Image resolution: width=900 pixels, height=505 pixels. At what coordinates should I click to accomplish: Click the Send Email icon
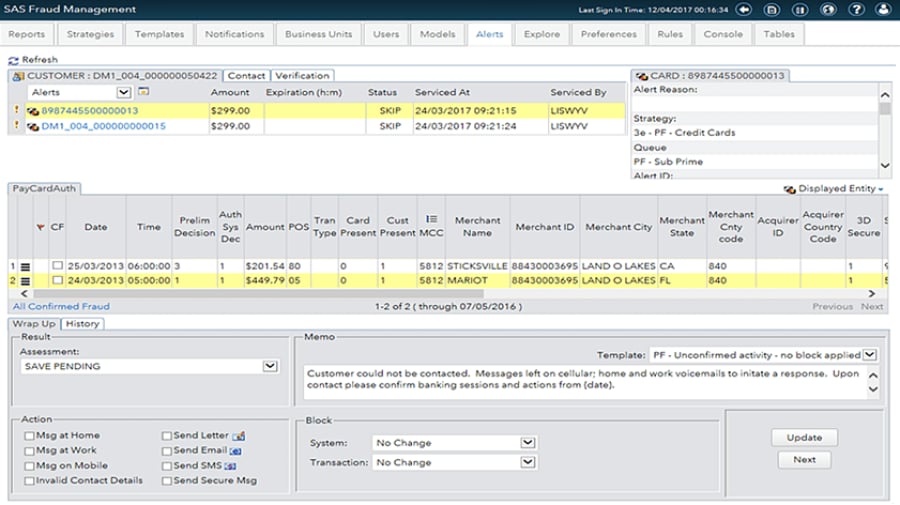point(235,452)
